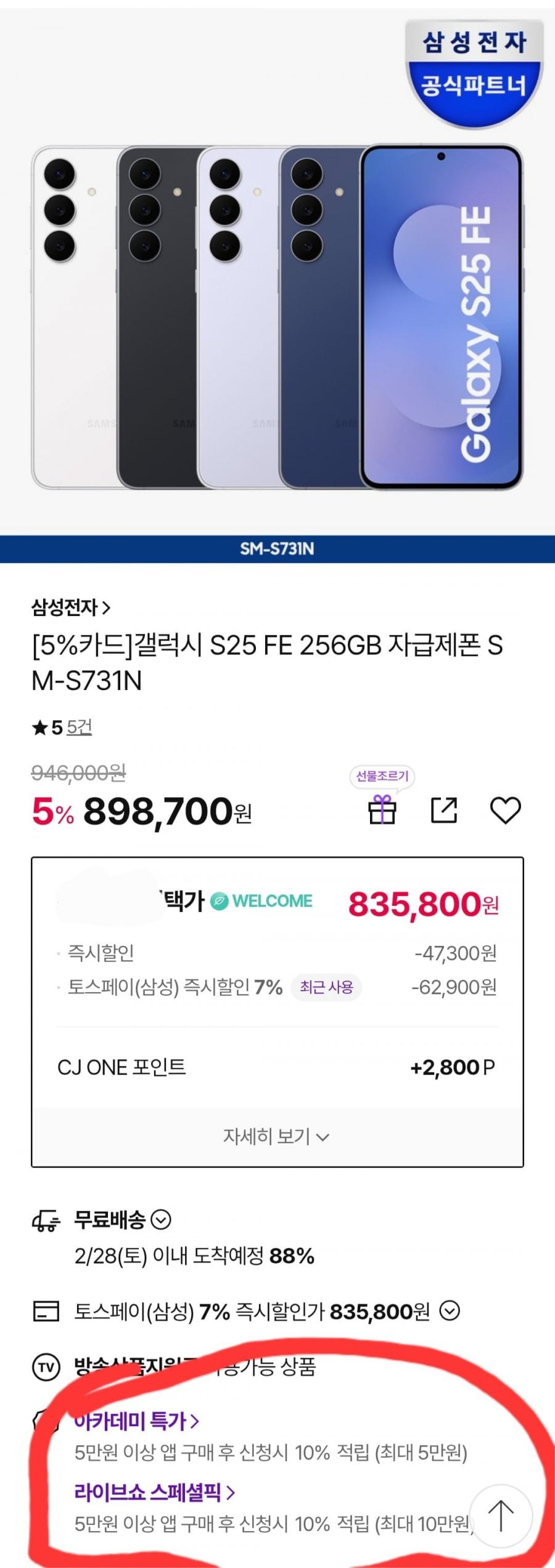
Task: Tap the card payment icon
Action: [46, 1311]
